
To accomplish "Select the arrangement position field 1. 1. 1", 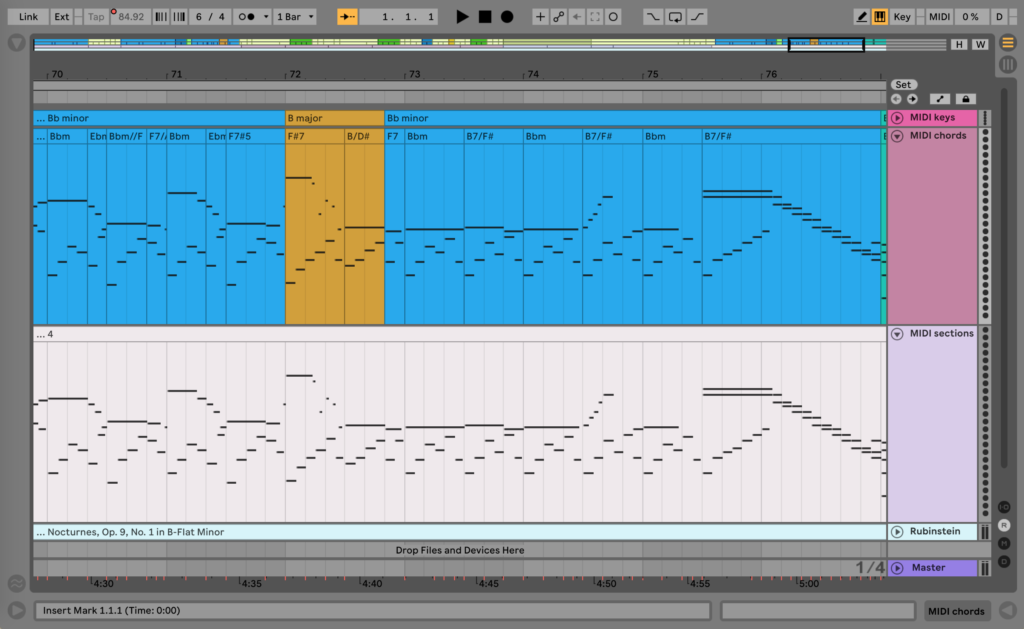I will point(399,16).
